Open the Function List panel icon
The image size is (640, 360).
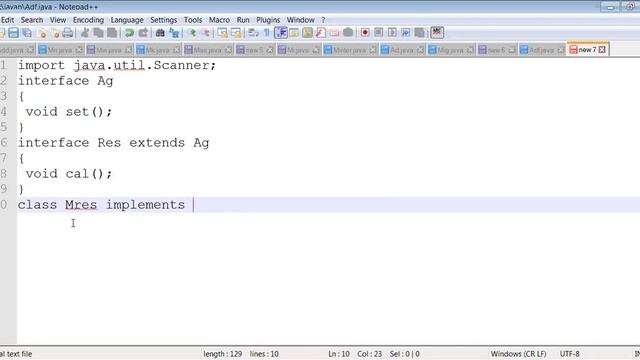coord(321,33)
